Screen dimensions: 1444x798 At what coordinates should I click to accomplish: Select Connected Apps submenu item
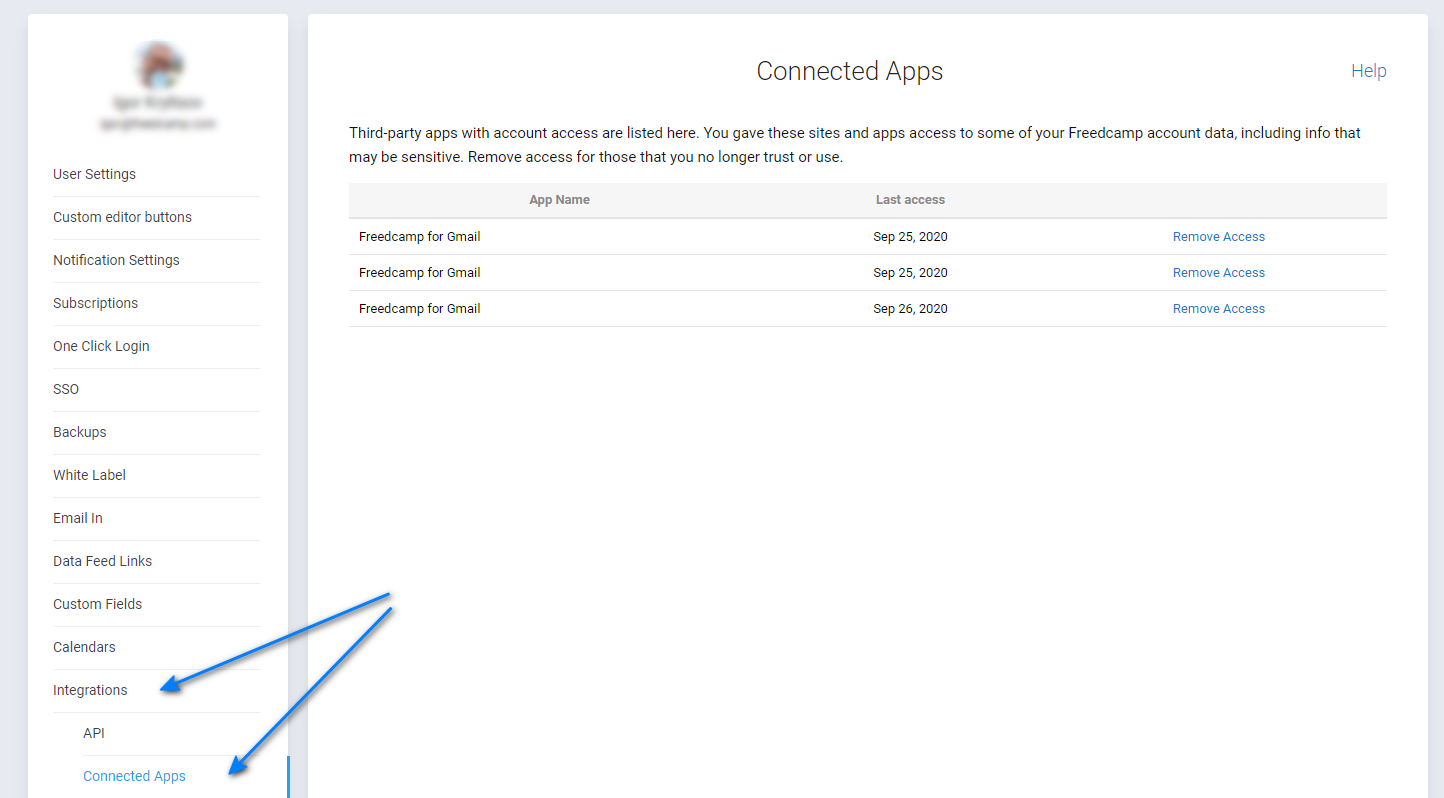pyautogui.click(x=134, y=776)
